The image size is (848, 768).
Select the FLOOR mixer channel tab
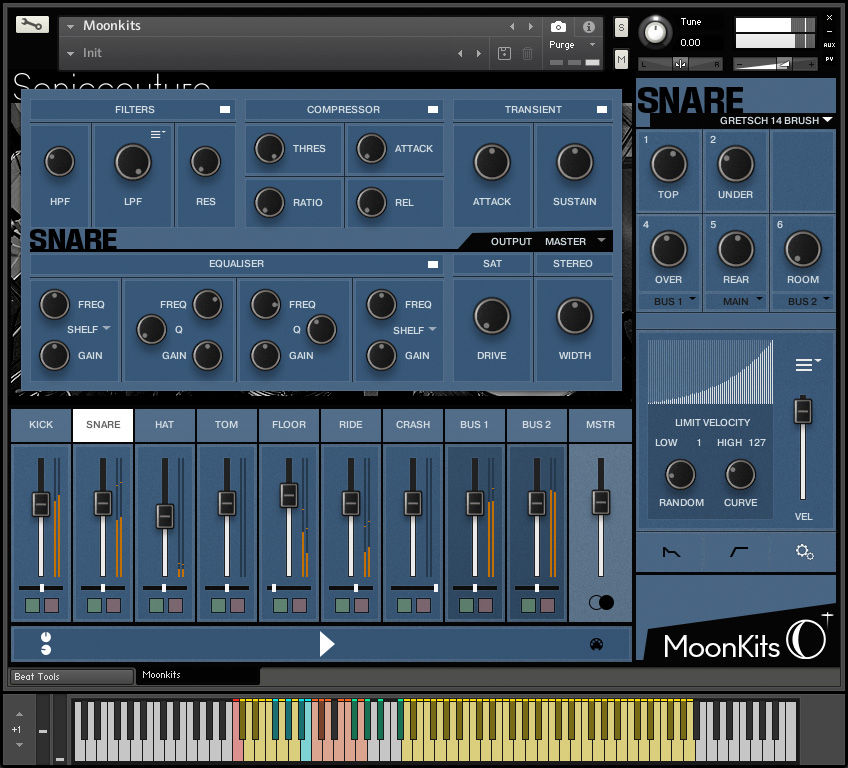pyautogui.click(x=289, y=425)
